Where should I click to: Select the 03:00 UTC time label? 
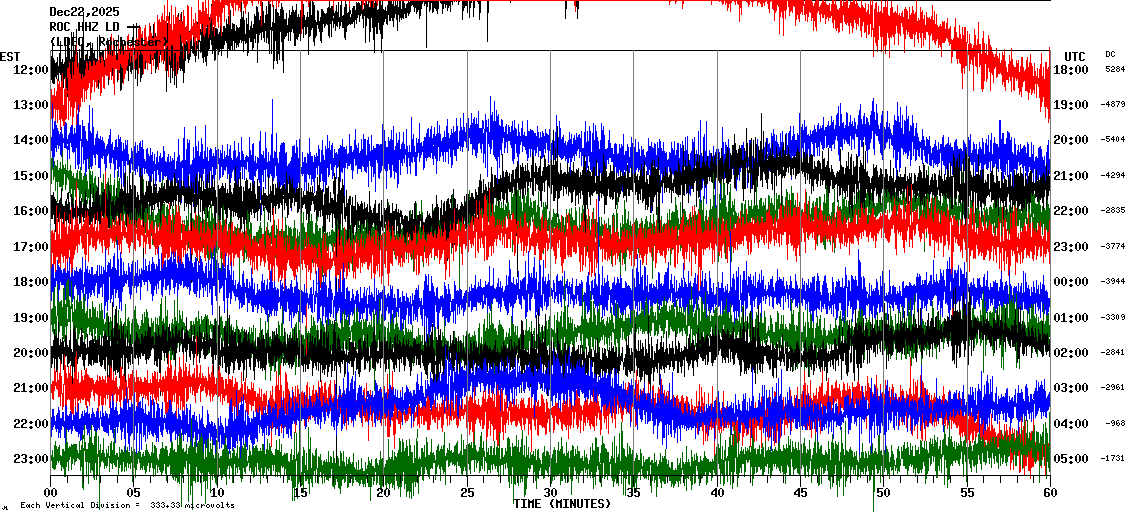coord(1072,388)
